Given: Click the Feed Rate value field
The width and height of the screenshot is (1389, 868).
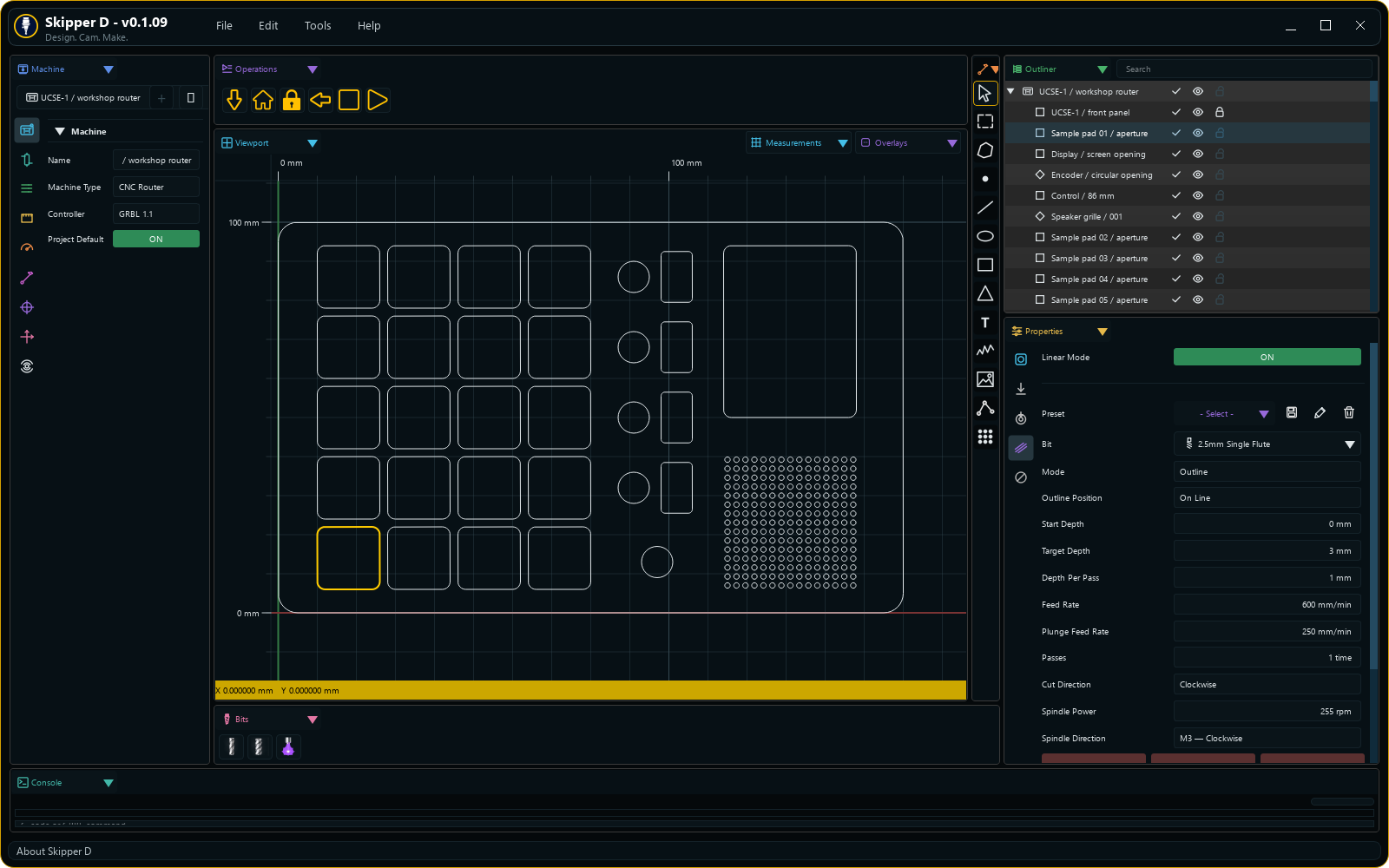Looking at the screenshot, I should click(1267, 605).
